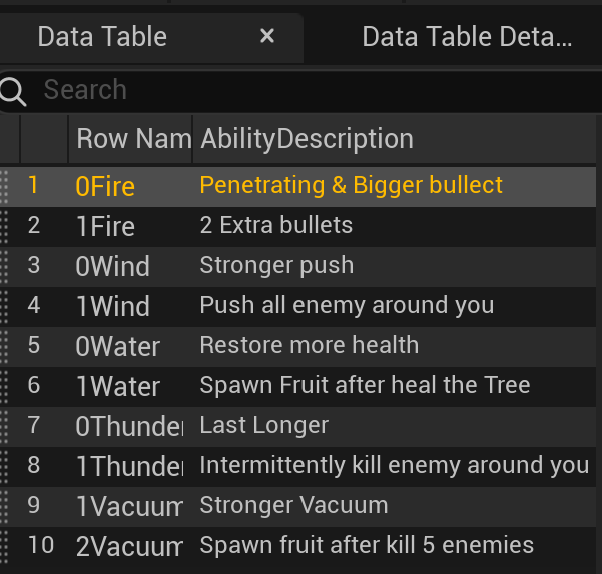Grab the drag handle of row 1
Image resolution: width=602 pixels, height=574 pixels.
click(x=6, y=186)
